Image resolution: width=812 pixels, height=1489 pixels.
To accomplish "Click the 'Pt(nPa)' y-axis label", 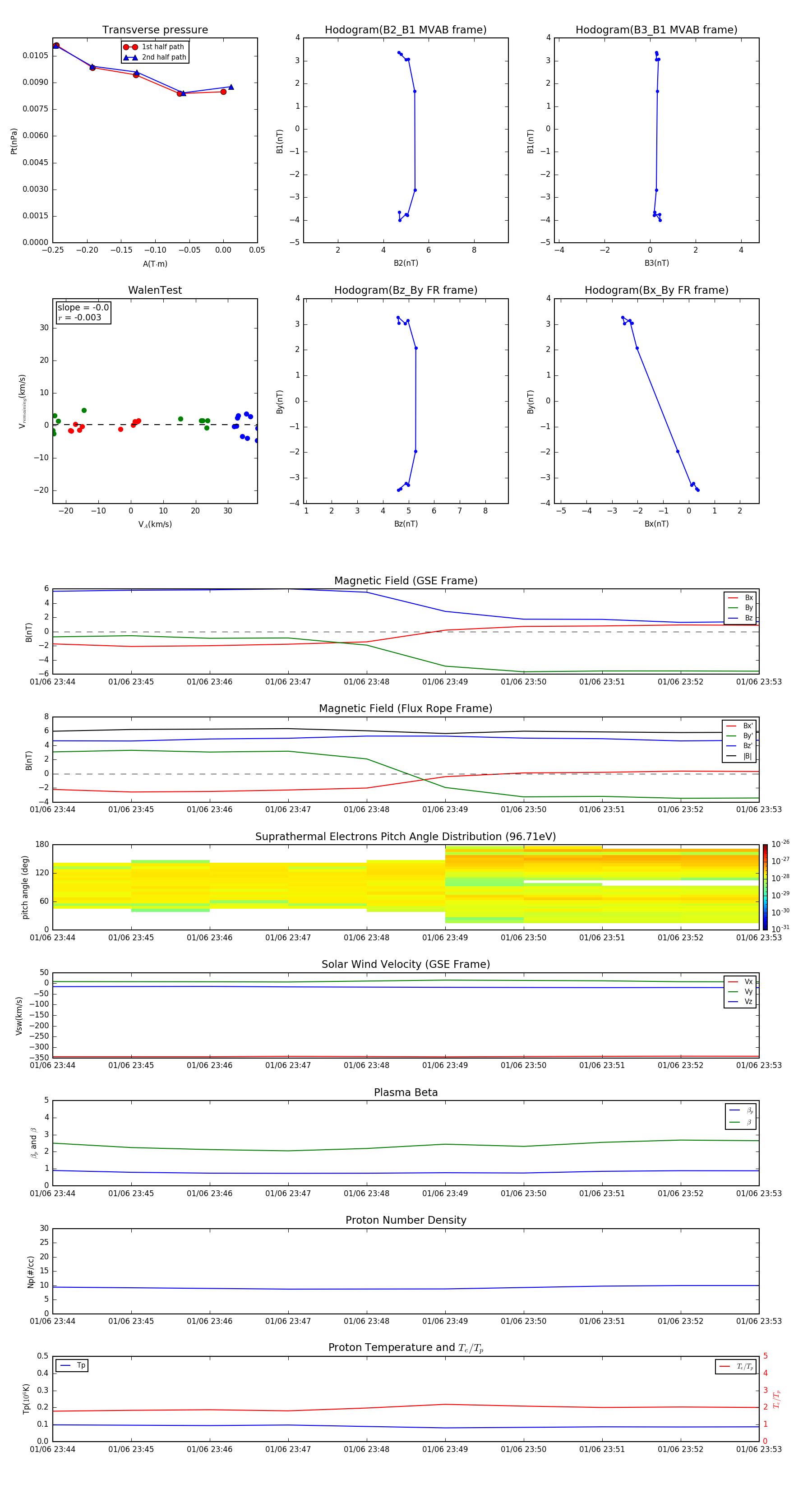I will [x=14, y=141].
